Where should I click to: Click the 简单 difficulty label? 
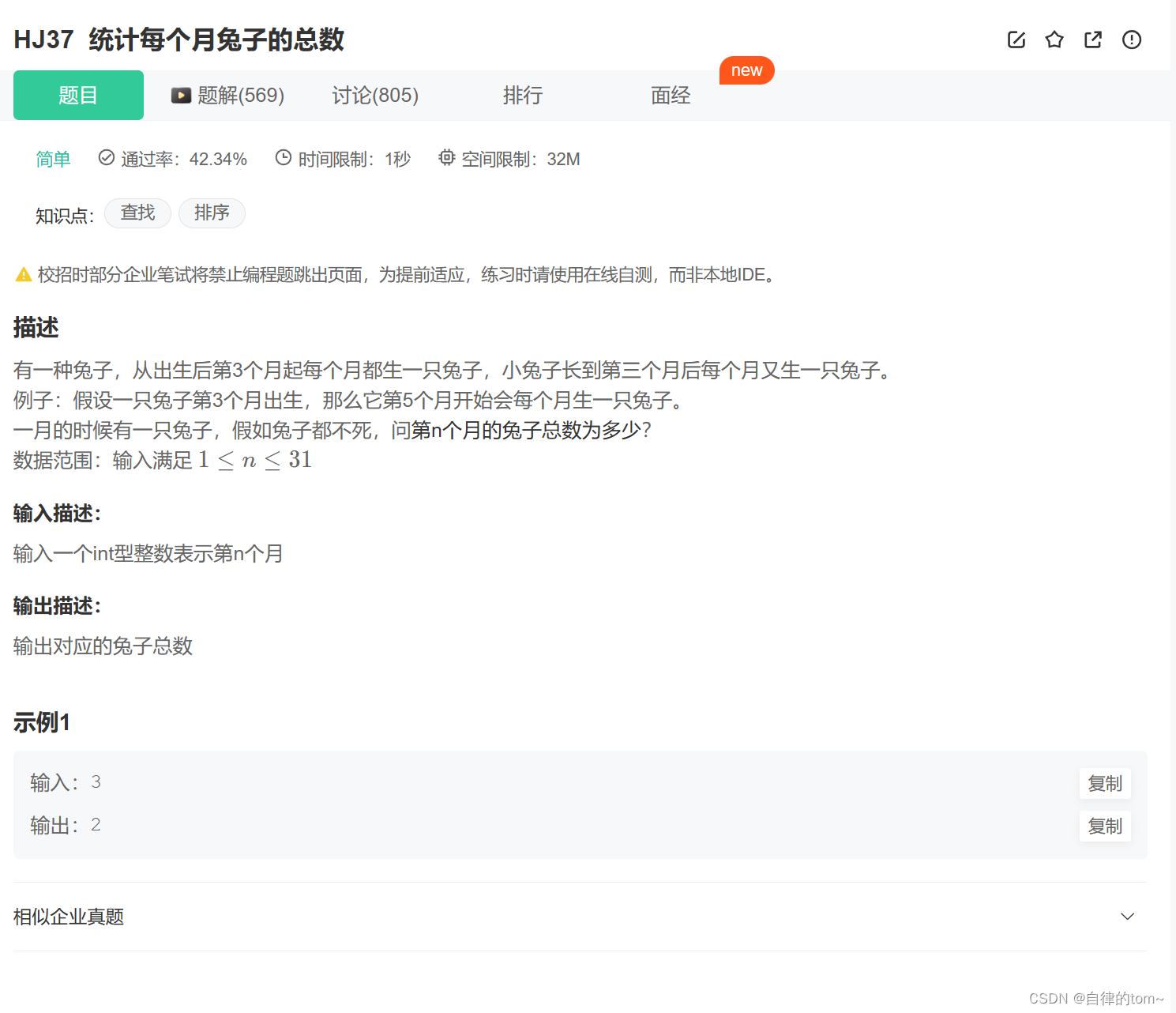pyautogui.click(x=53, y=160)
